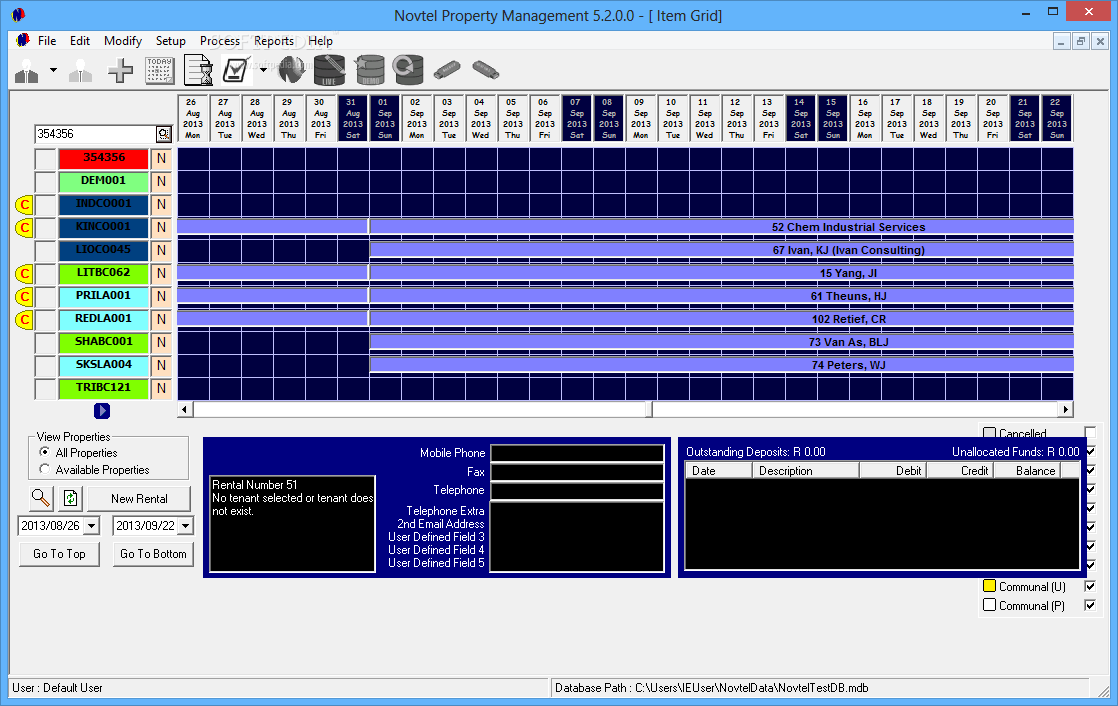
Task: Open the Process menu
Action: pyautogui.click(x=220, y=41)
